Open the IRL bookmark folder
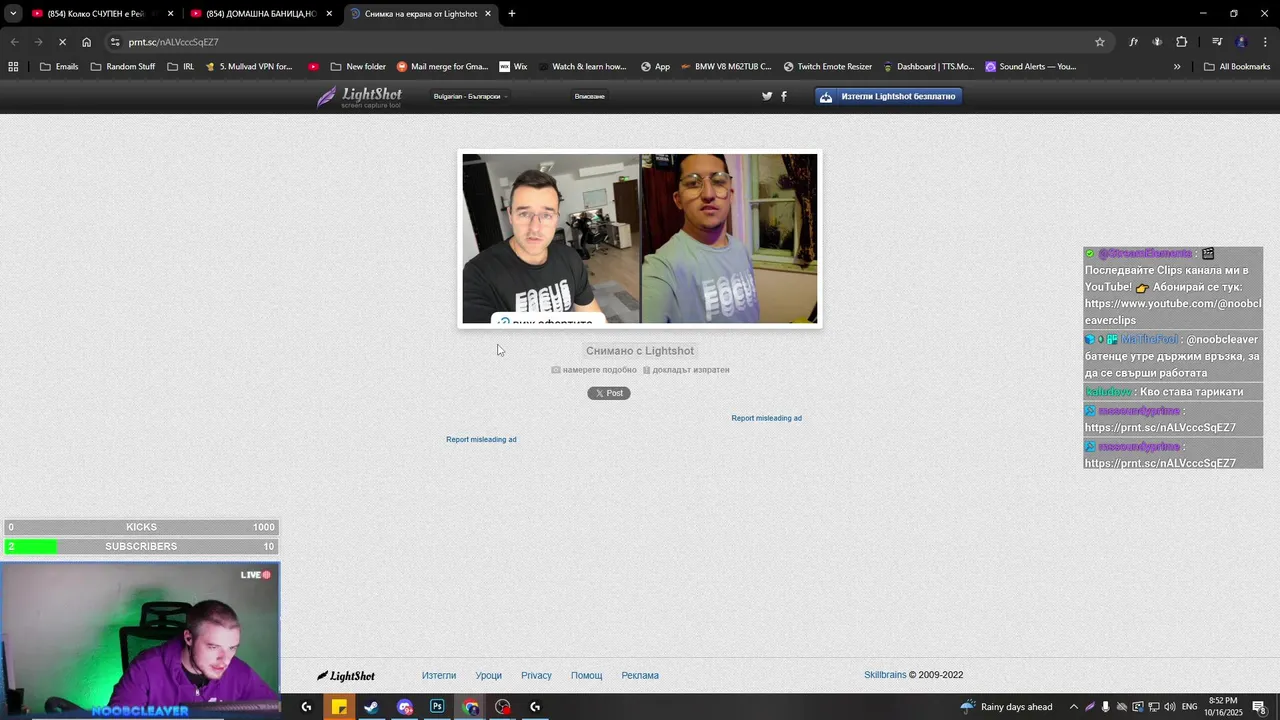This screenshot has width=1280, height=720. (181, 67)
